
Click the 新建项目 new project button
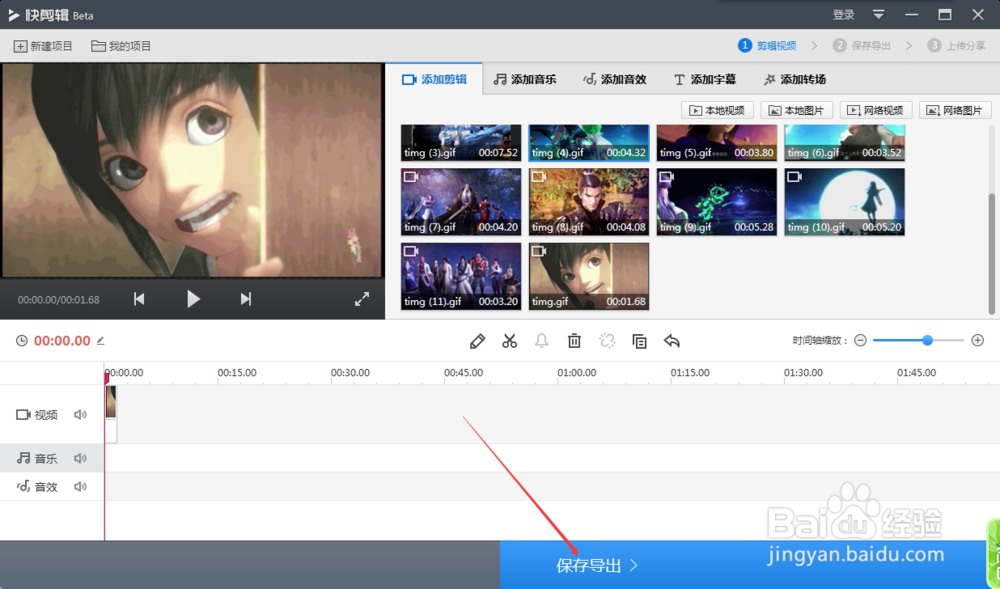[43, 46]
